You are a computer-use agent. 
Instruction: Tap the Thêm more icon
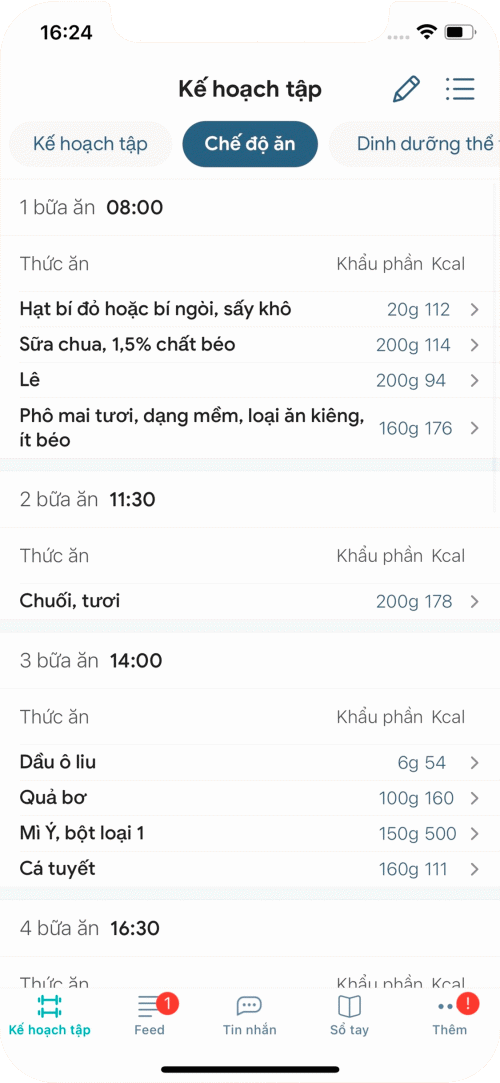(449, 1006)
